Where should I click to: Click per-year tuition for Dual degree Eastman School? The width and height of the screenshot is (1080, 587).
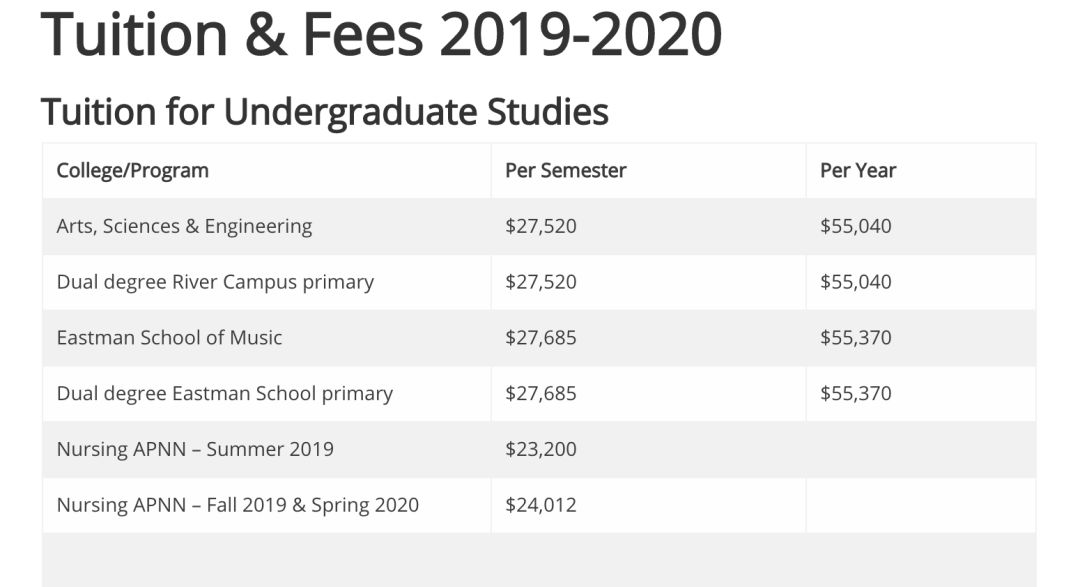[x=855, y=394]
